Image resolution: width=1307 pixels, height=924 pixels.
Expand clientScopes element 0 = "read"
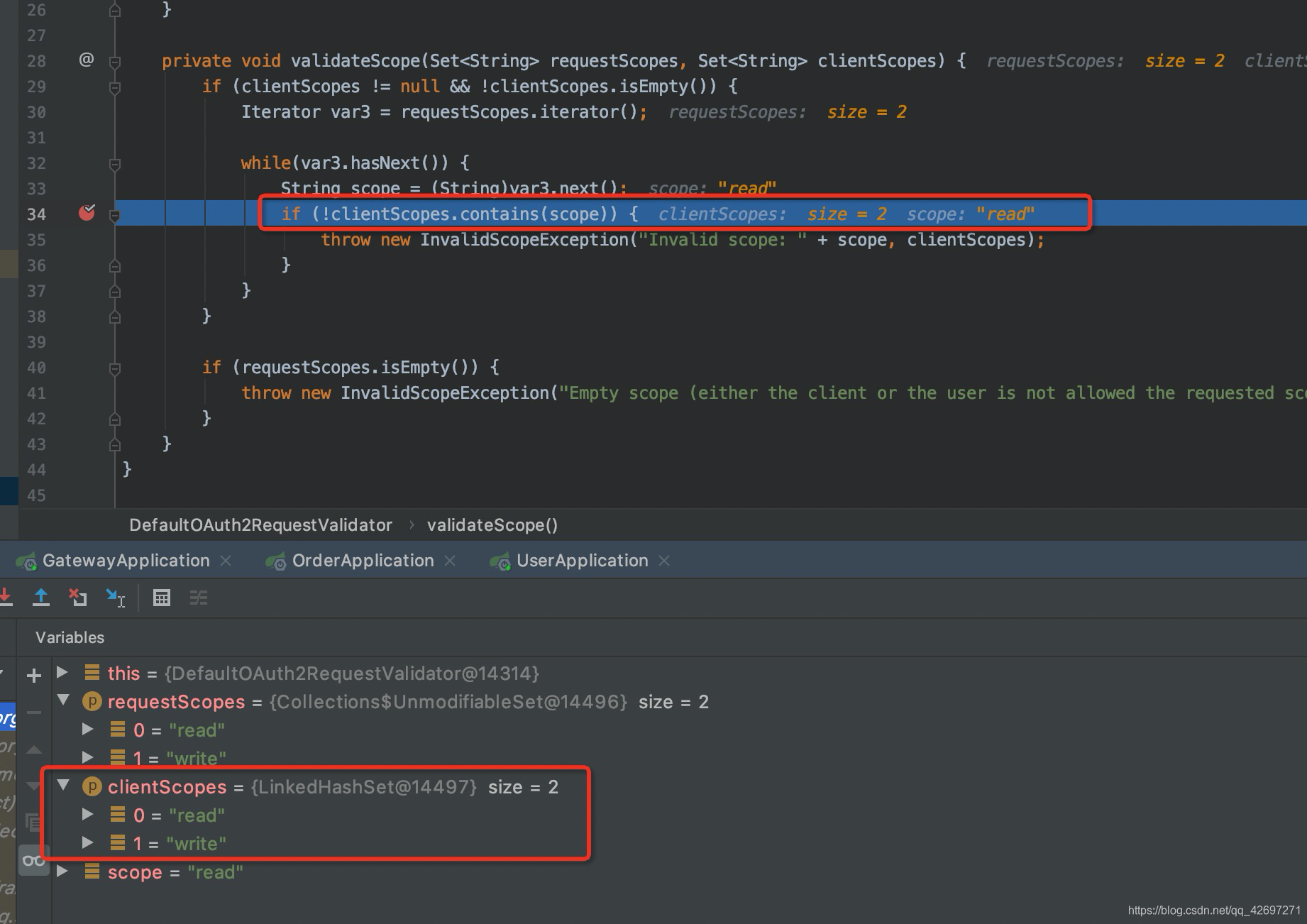88,814
